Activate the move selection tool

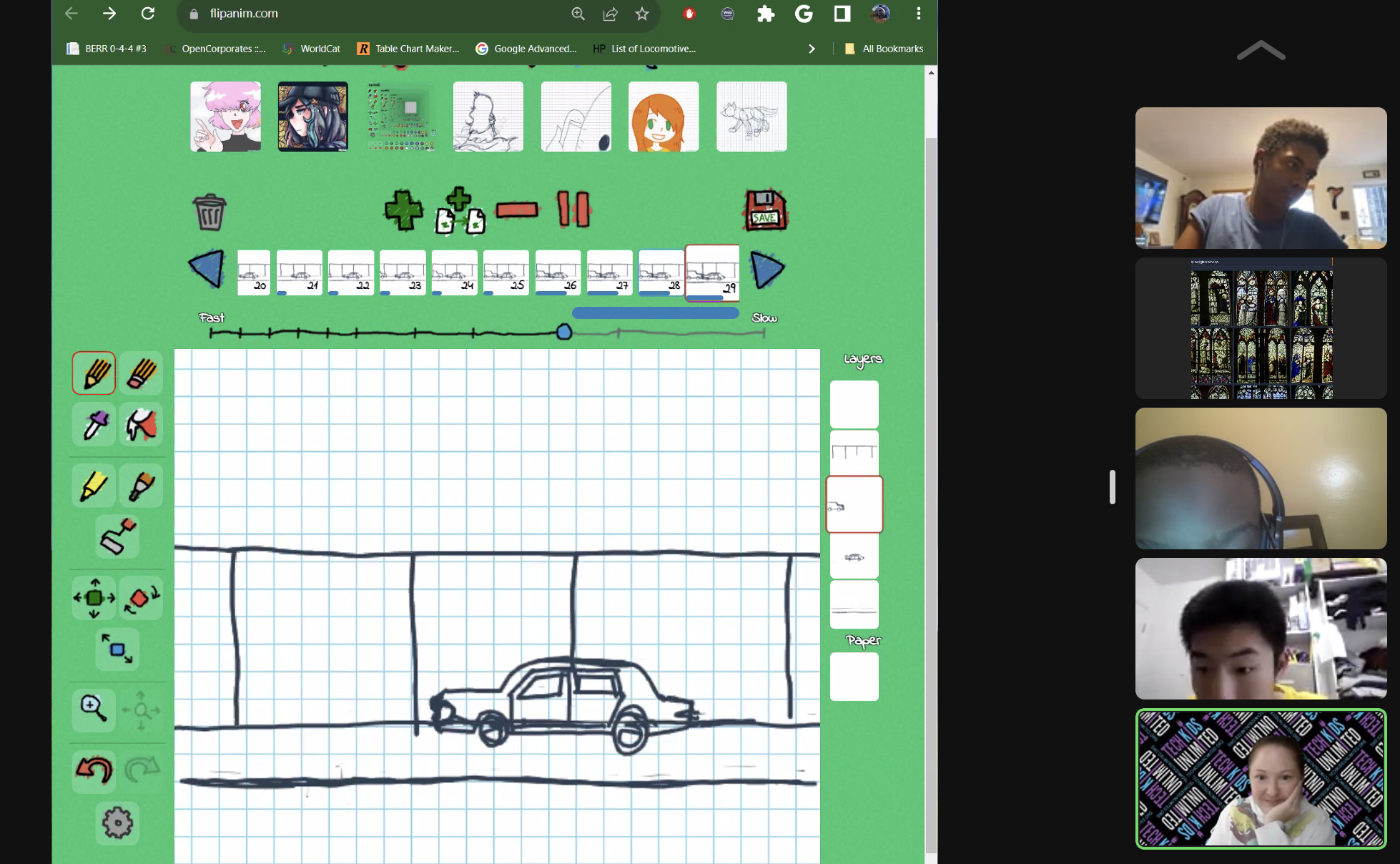94,598
